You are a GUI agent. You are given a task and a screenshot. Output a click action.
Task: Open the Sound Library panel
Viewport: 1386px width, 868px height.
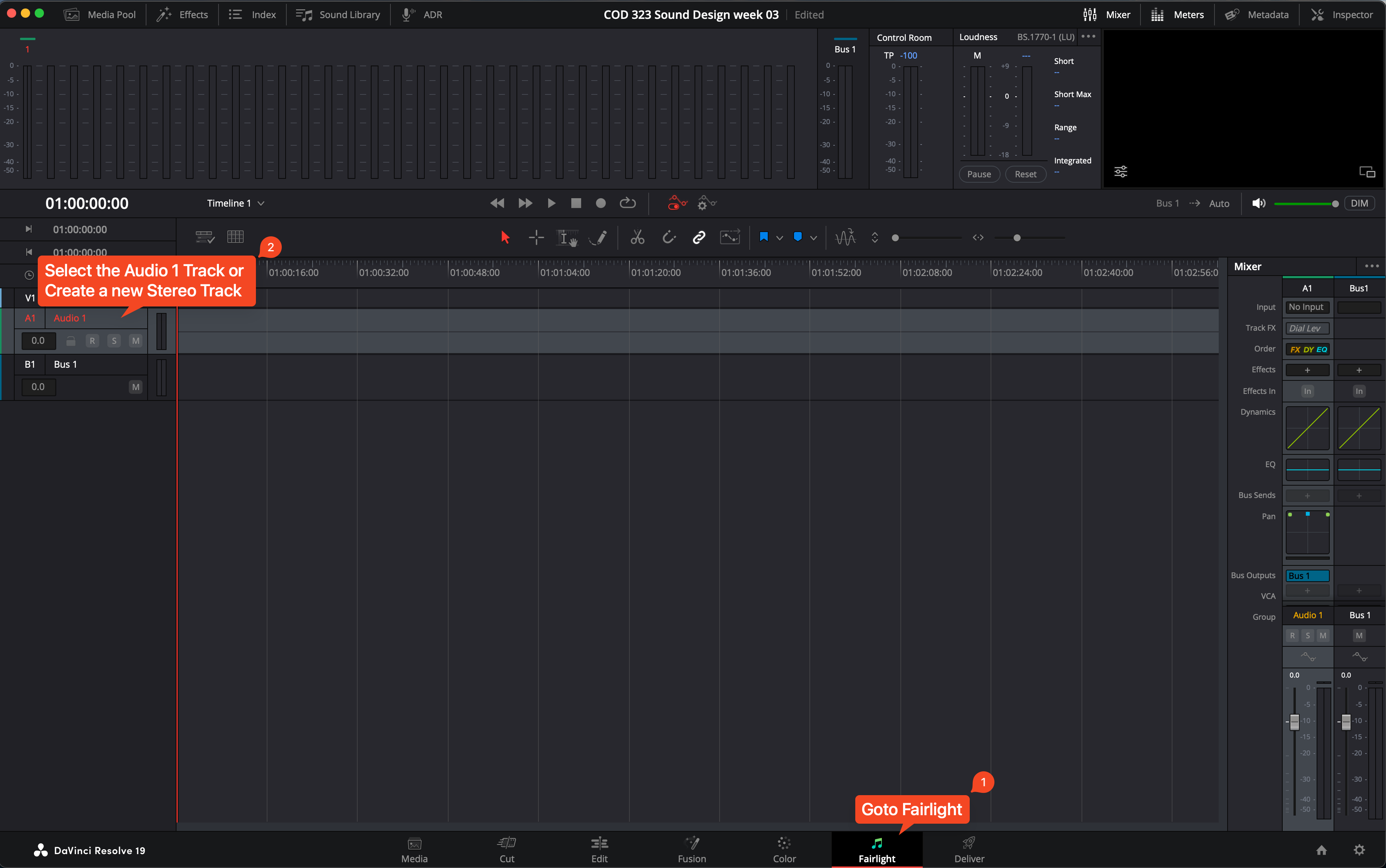(x=338, y=15)
